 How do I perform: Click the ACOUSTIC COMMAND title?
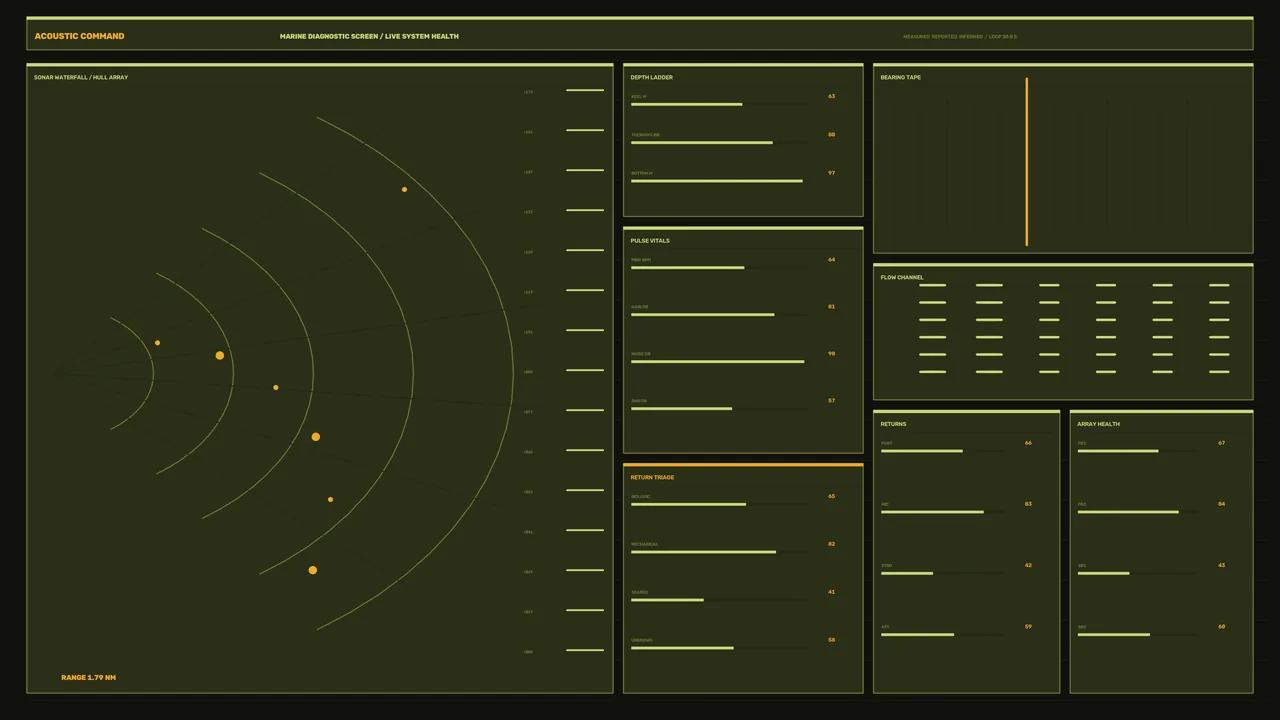click(79, 36)
